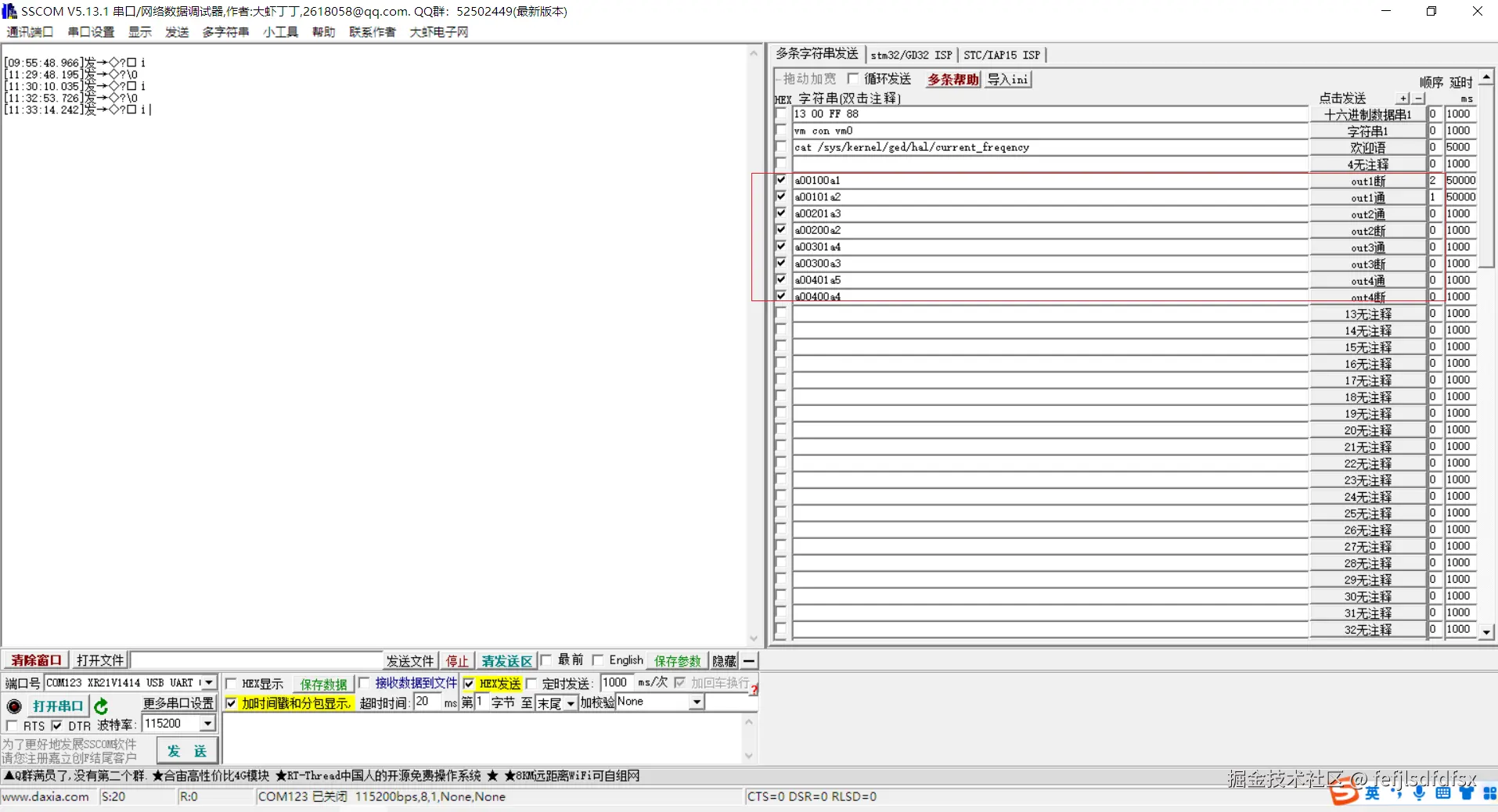The image size is (1498, 812).
Task: Toggle Sogou 英 language mode icon
Action: click(x=1373, y=793)
